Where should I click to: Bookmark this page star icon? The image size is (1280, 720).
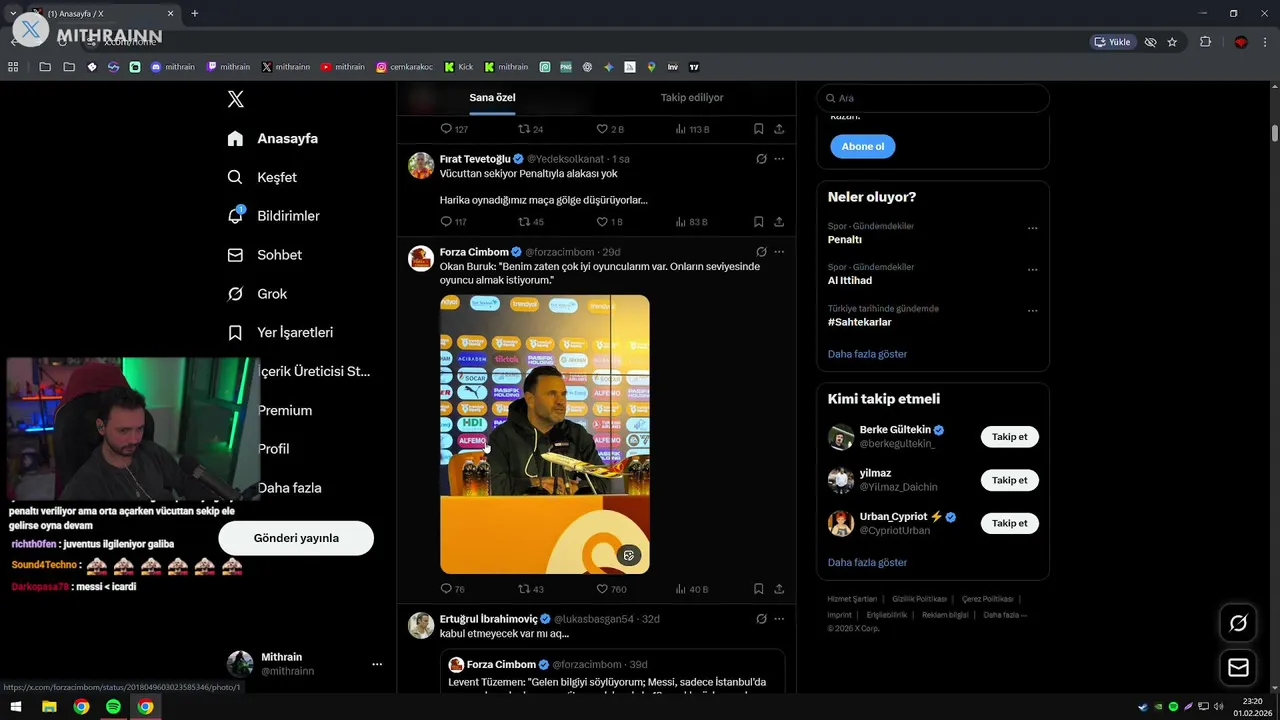coord(1172,42)
